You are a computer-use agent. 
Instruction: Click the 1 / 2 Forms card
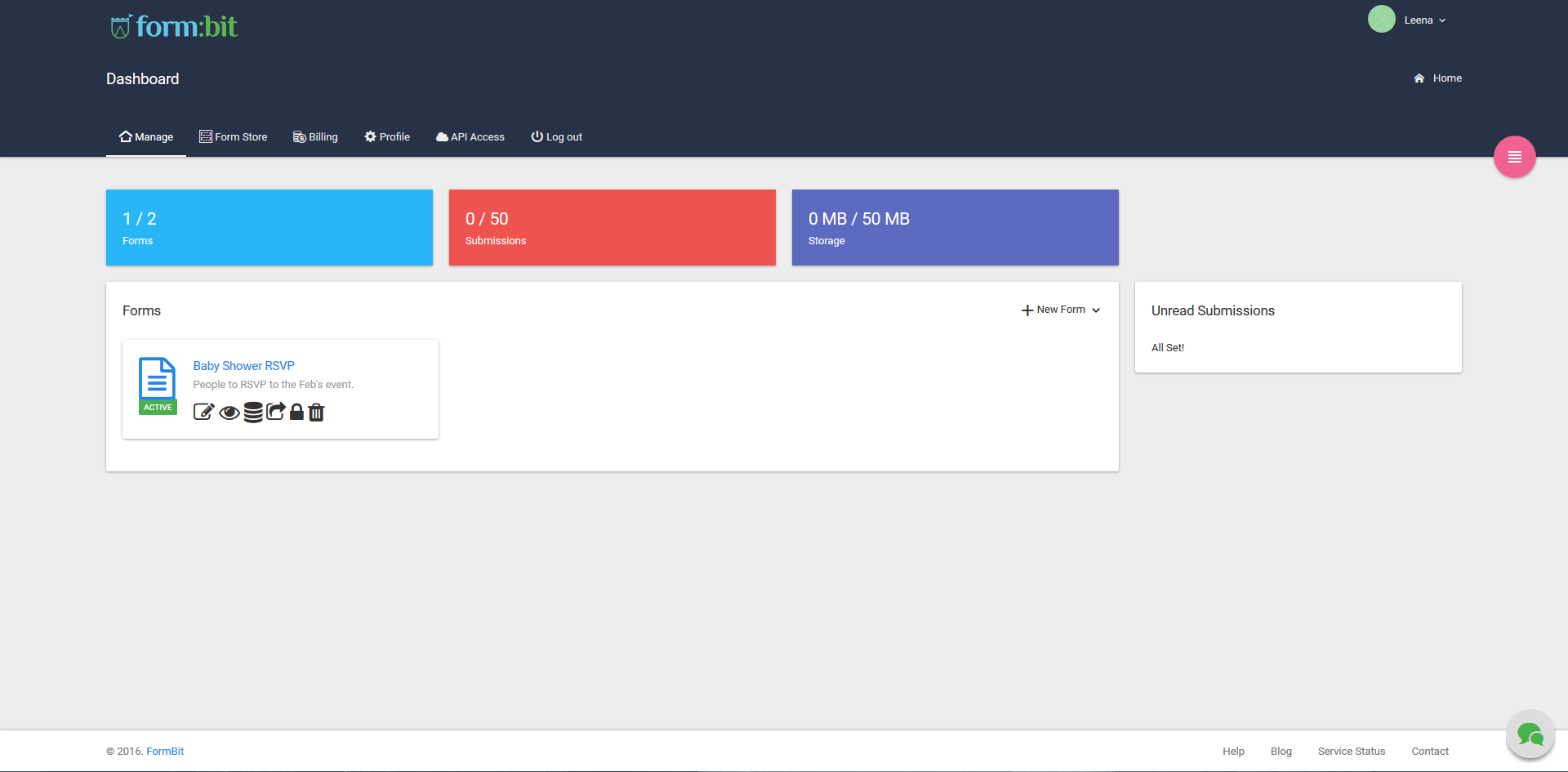point(269,227)
